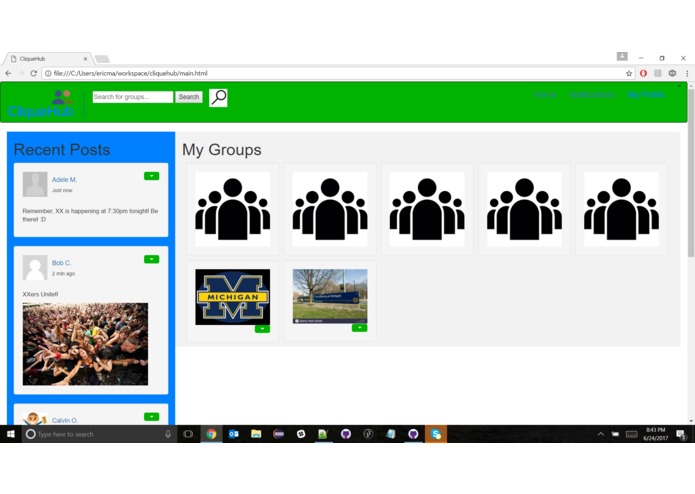Click the page's vertical scrollbar
This screenshot has height=494, width=695.
(691, 173)
